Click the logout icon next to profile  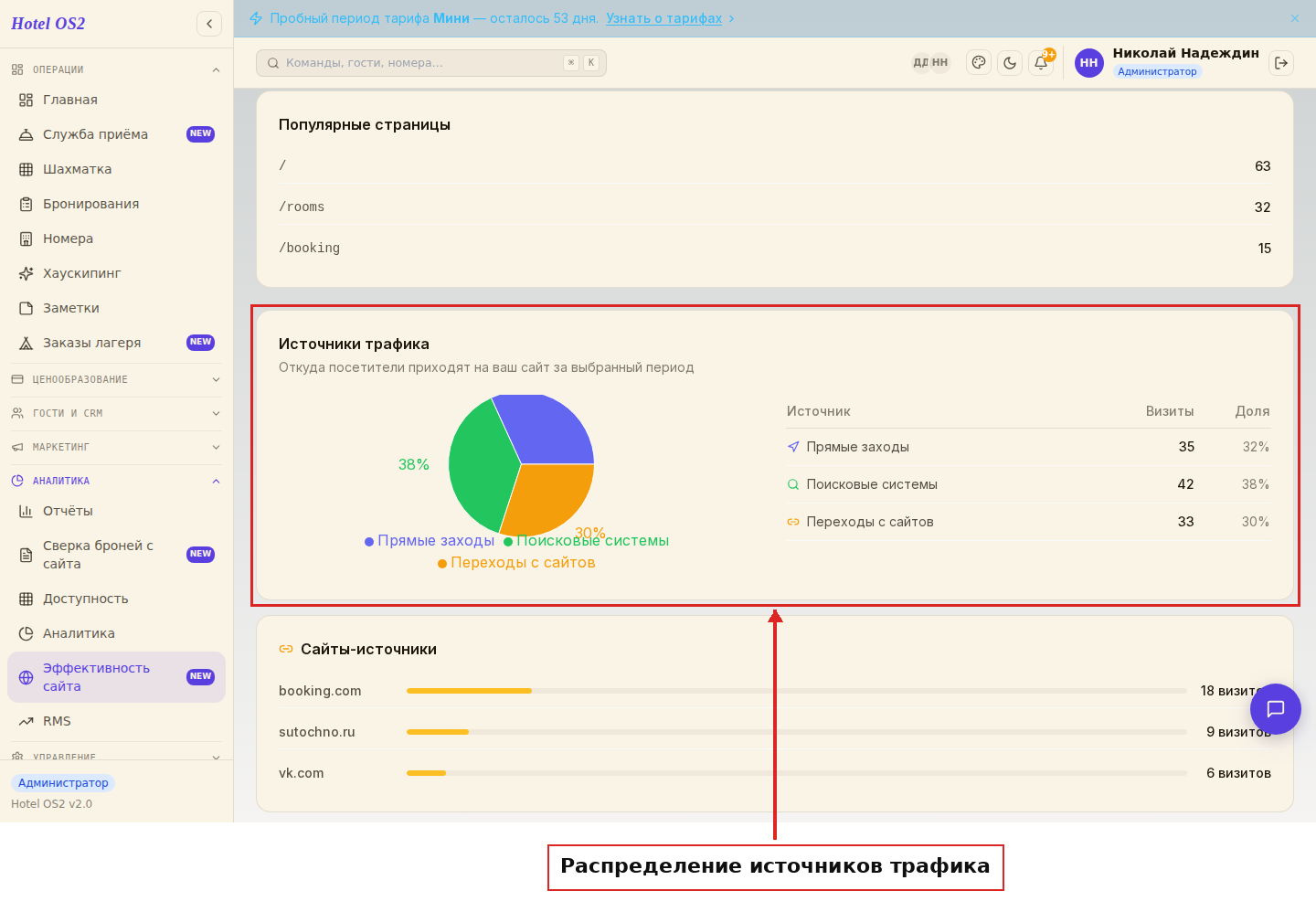tap(1281, 62)
